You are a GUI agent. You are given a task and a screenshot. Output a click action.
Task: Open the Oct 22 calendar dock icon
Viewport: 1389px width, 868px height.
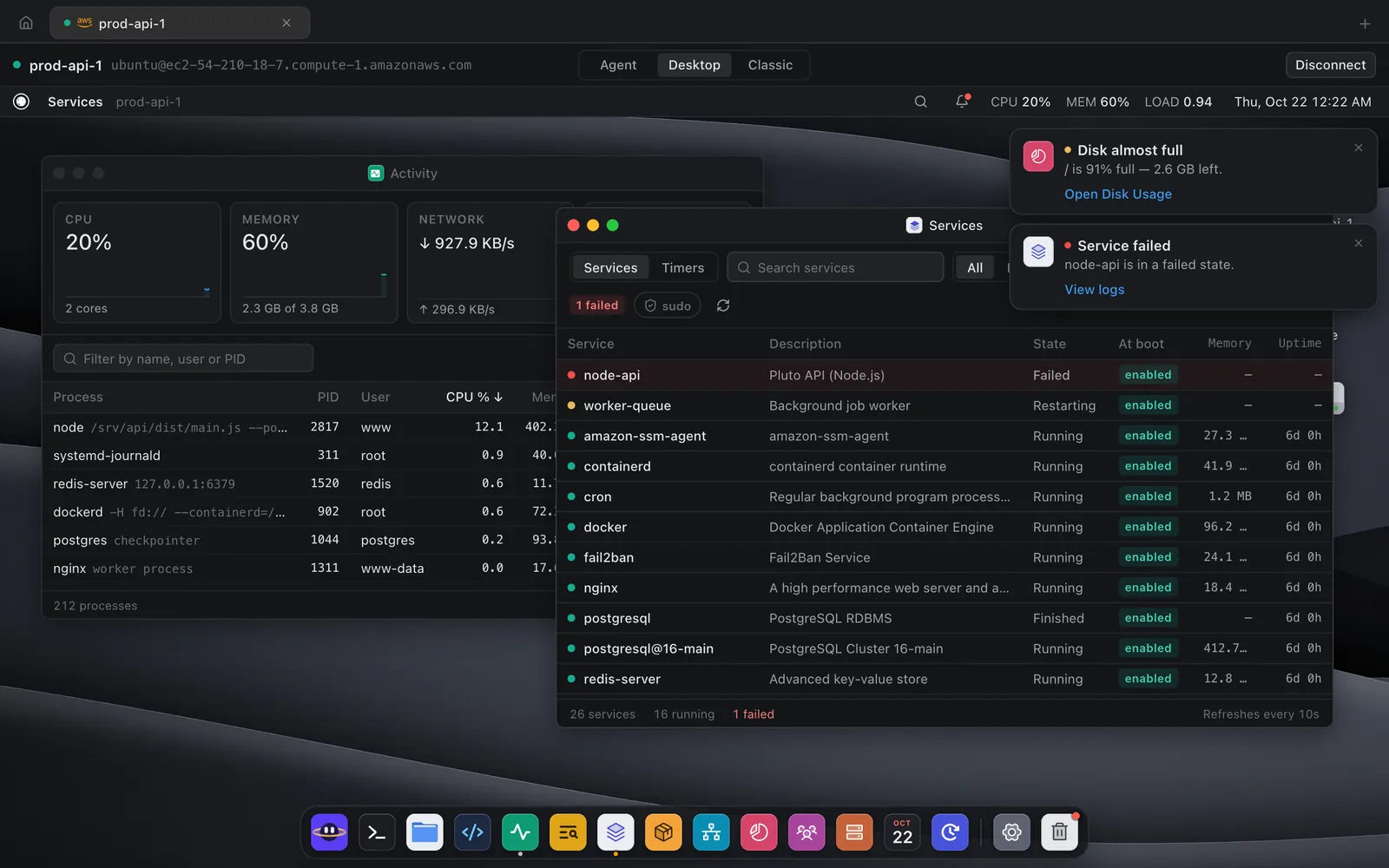(x=902, y=832)
